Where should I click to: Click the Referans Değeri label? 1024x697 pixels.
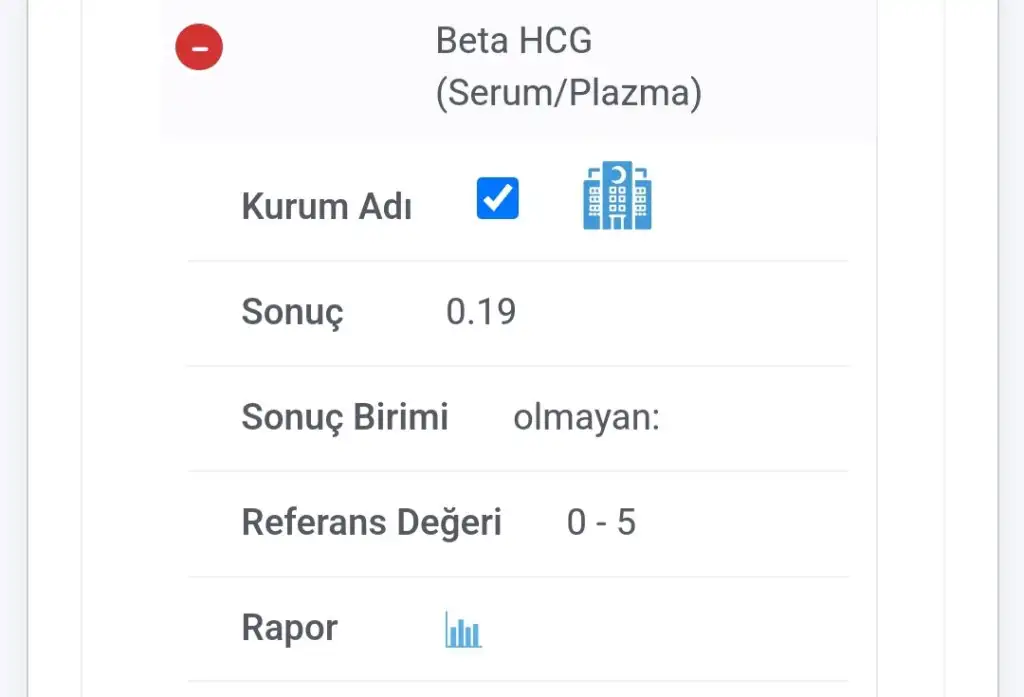(x=372, y=523)
